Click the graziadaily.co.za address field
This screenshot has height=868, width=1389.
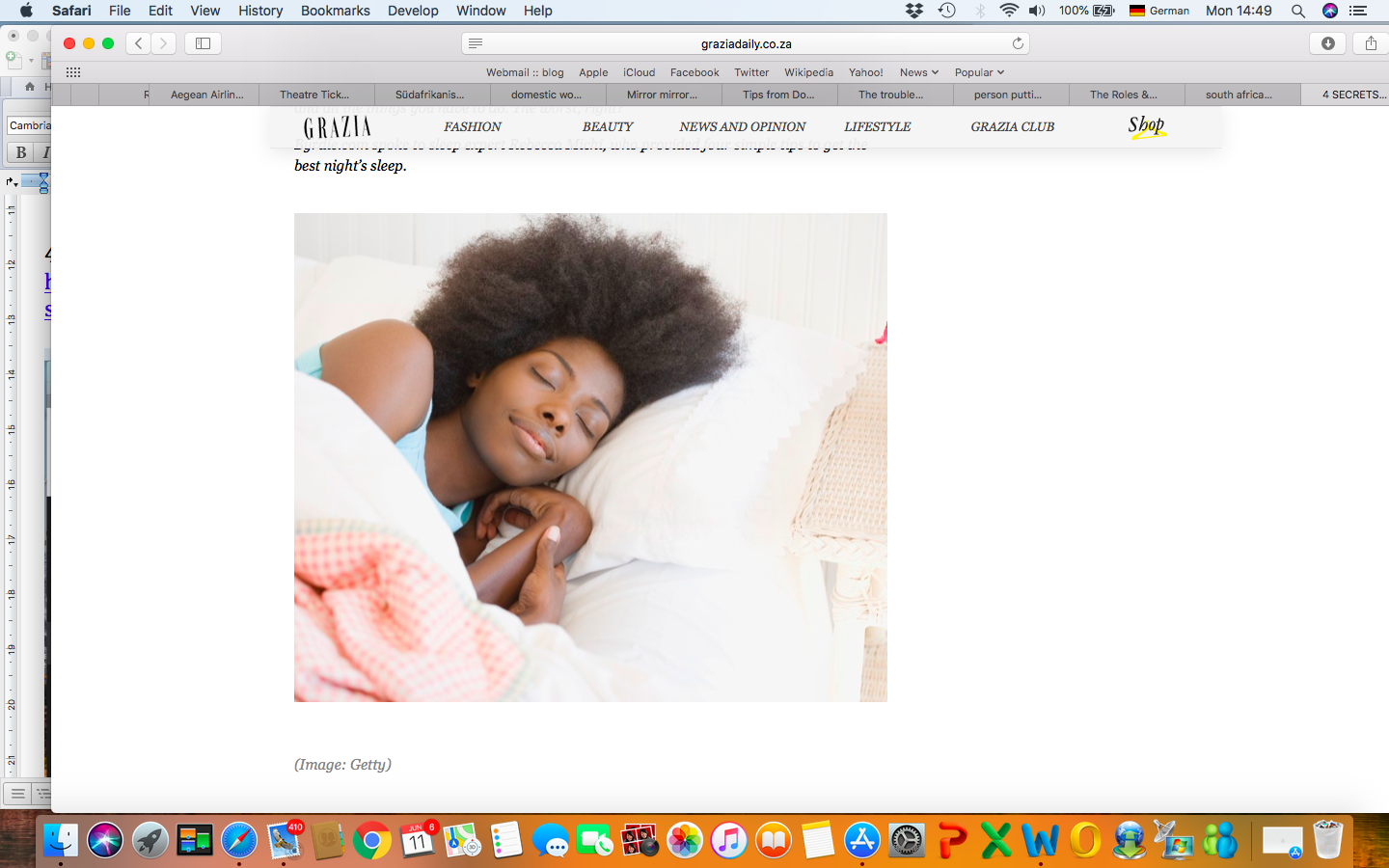746,43
